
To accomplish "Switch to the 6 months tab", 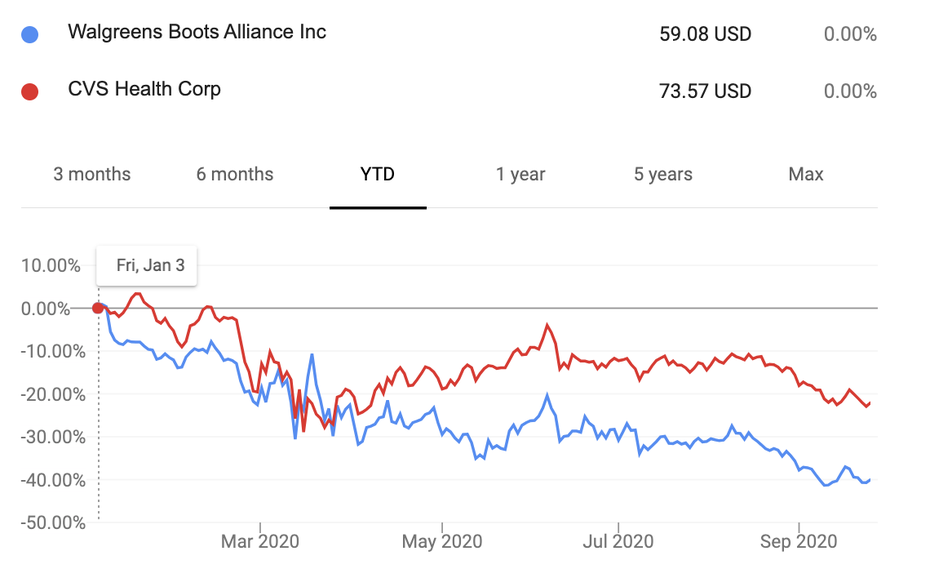I will [235, 174].
